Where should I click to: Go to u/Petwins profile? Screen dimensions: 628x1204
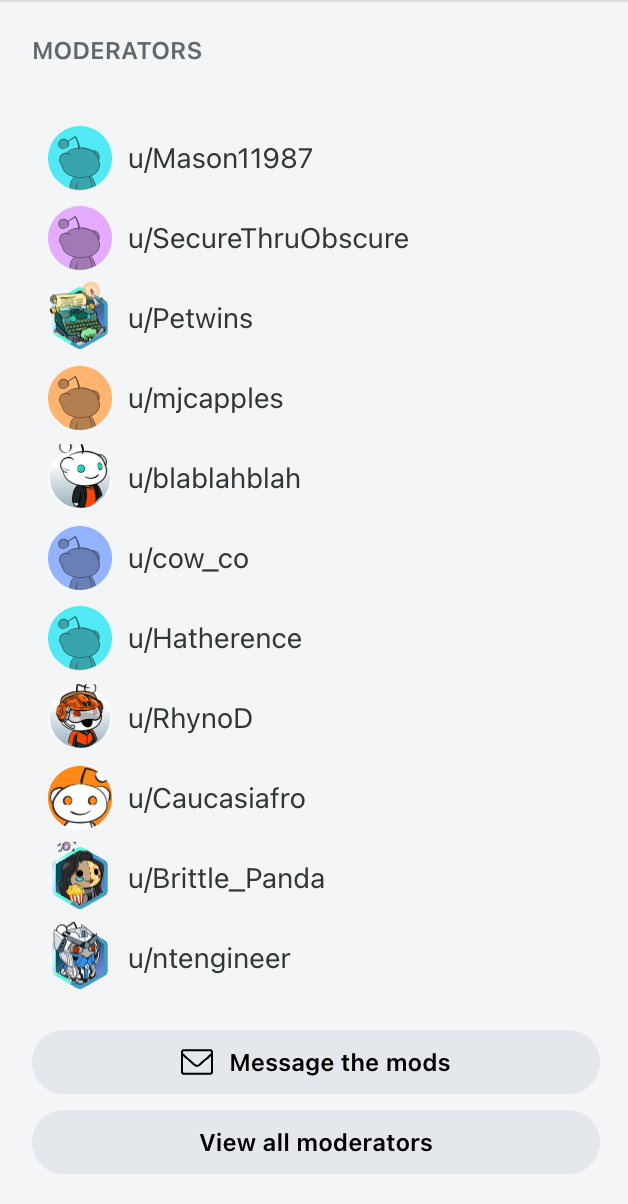pyautogui.click(x=190, y=318)
